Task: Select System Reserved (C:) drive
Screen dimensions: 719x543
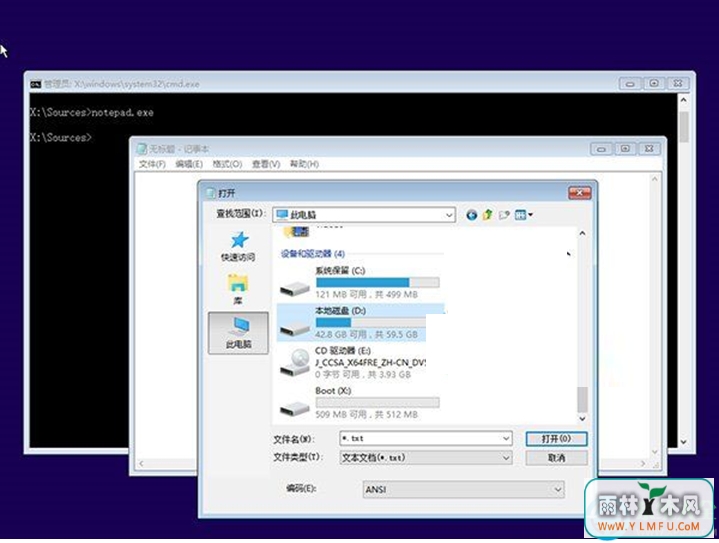Action: 360,283
